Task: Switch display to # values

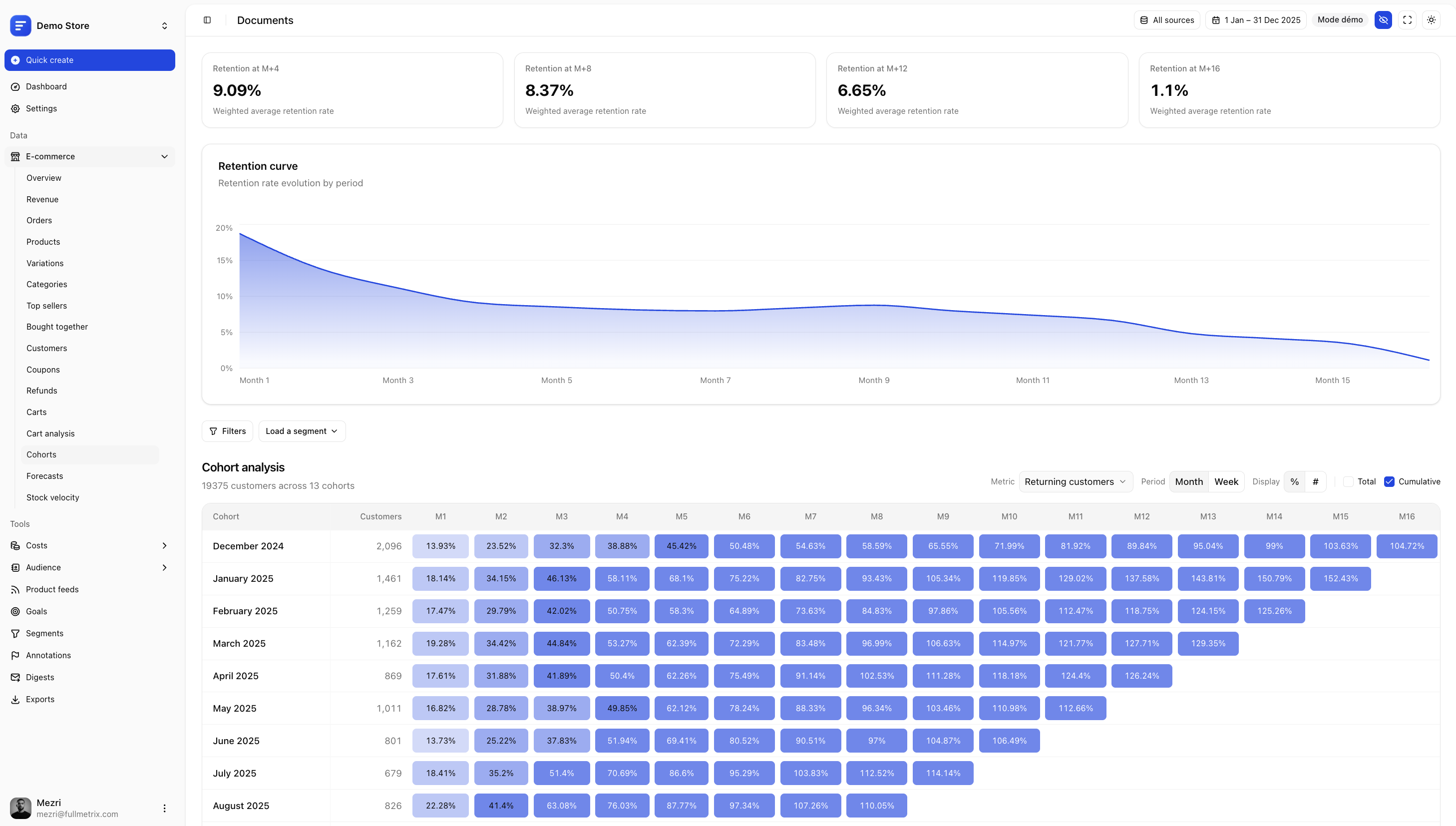Action: 1317,481
